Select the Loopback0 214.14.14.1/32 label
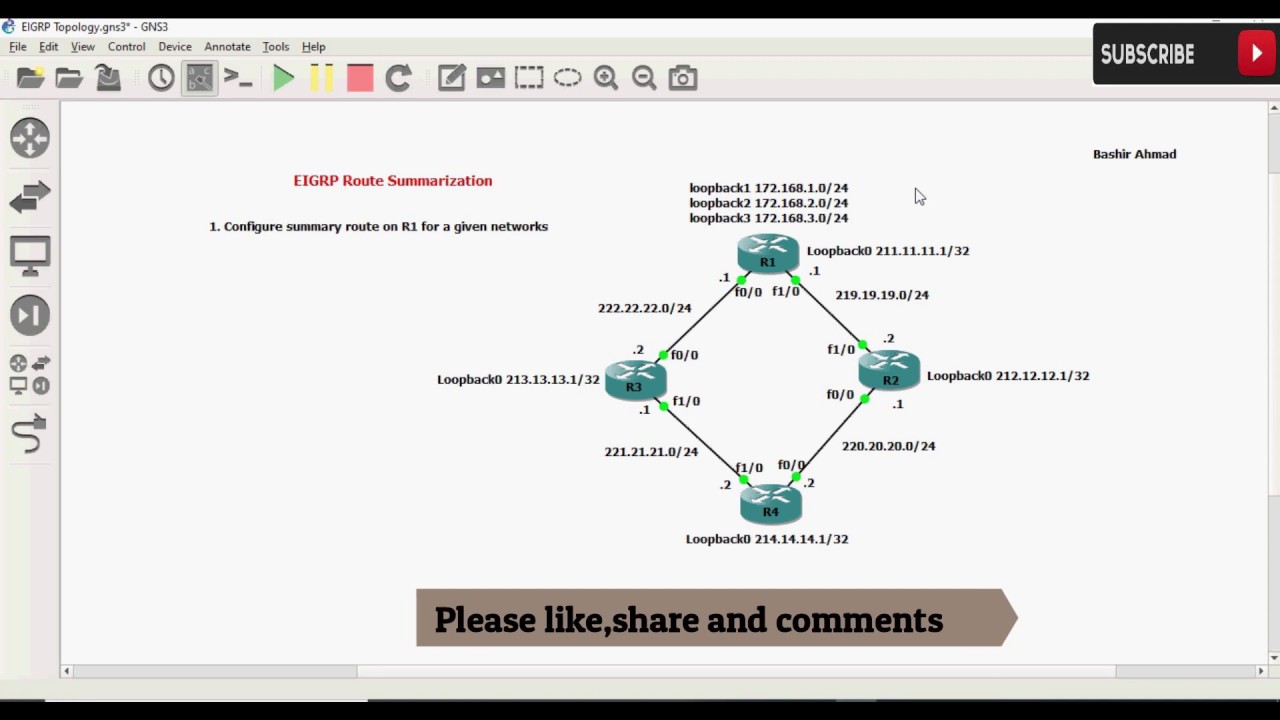The image size is (1280, 720). pyautogui.click(x=767, y=539)
